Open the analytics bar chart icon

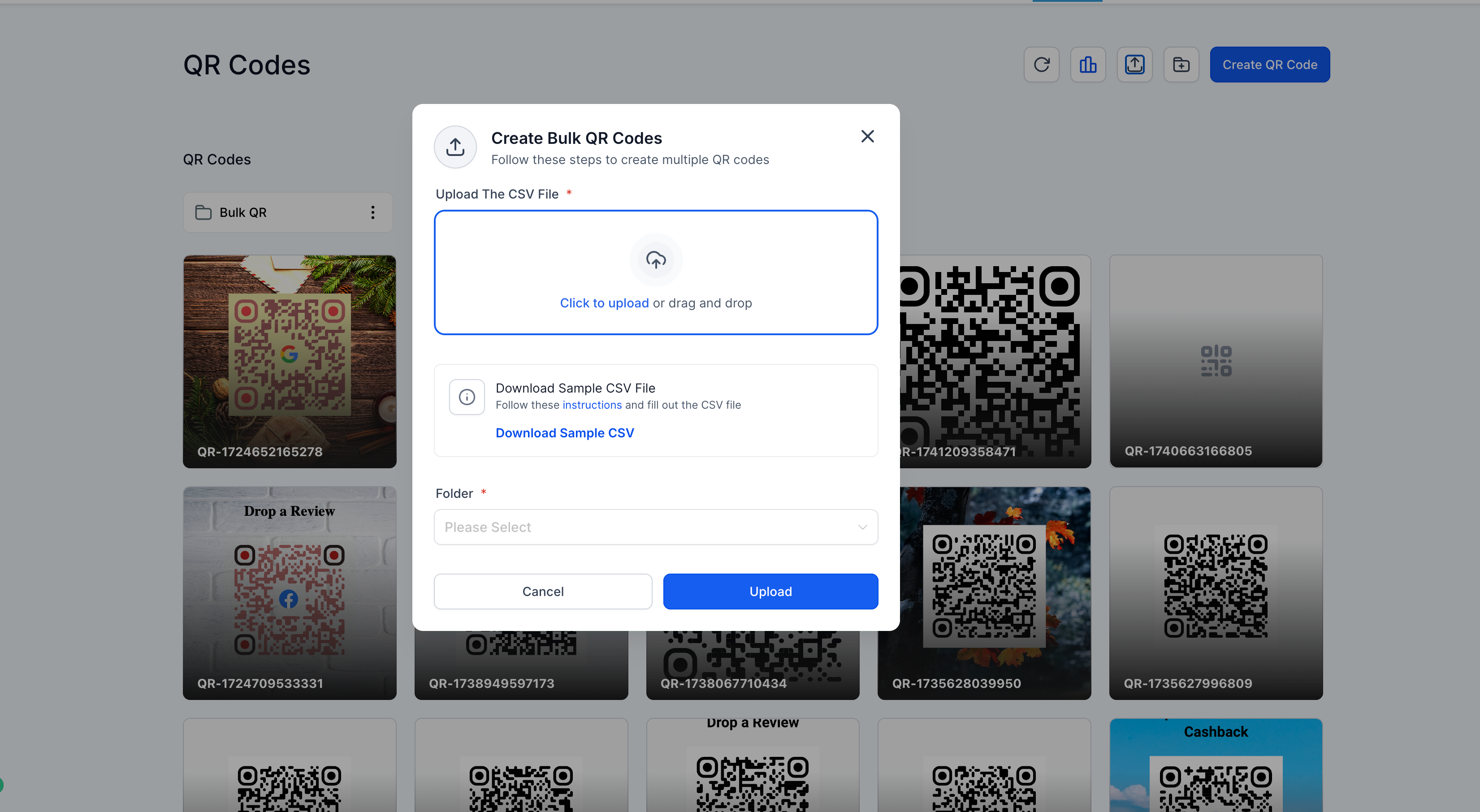click(x=1088, y=65)
